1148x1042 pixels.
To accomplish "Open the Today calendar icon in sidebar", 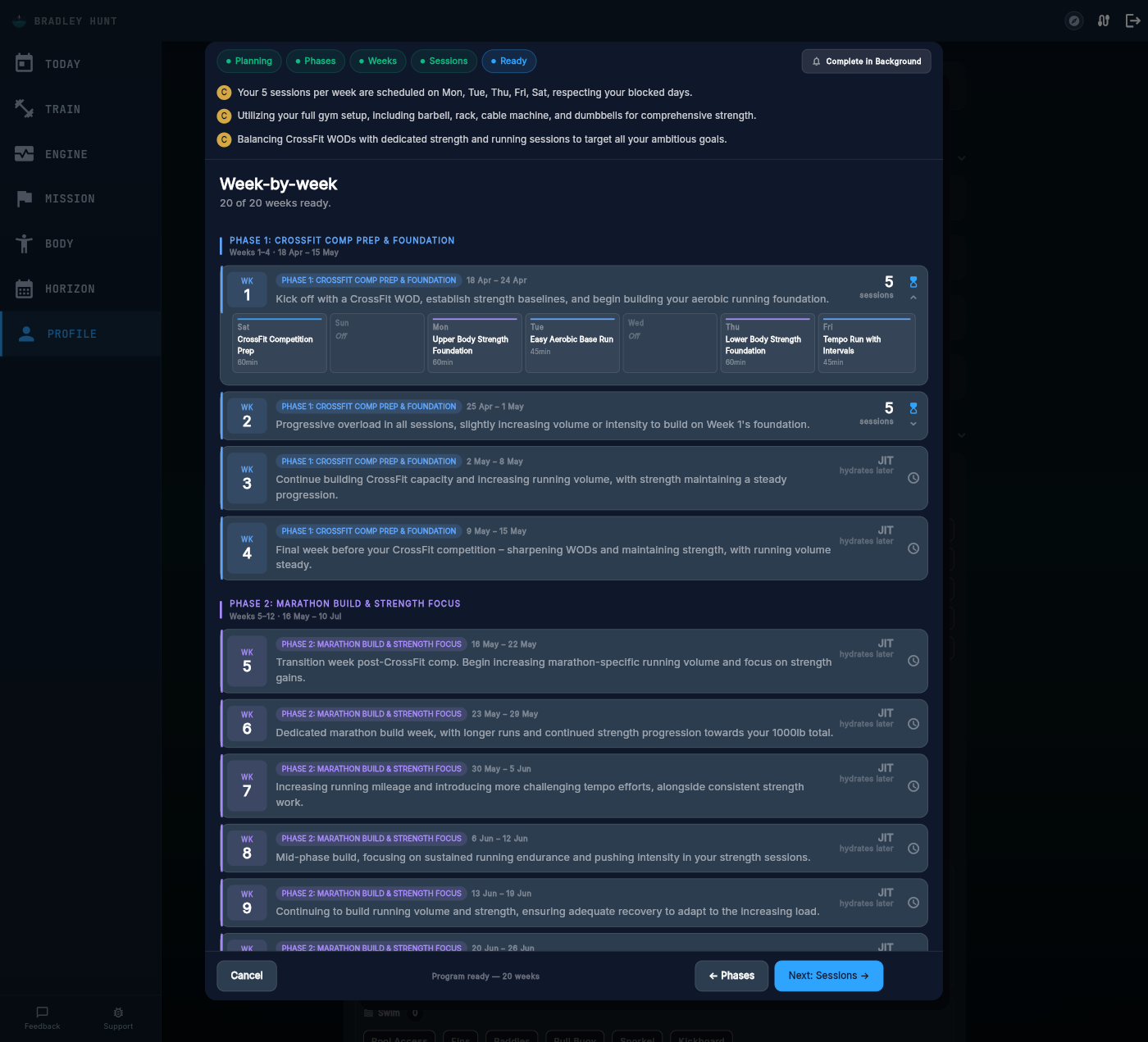I will [25, 63].
